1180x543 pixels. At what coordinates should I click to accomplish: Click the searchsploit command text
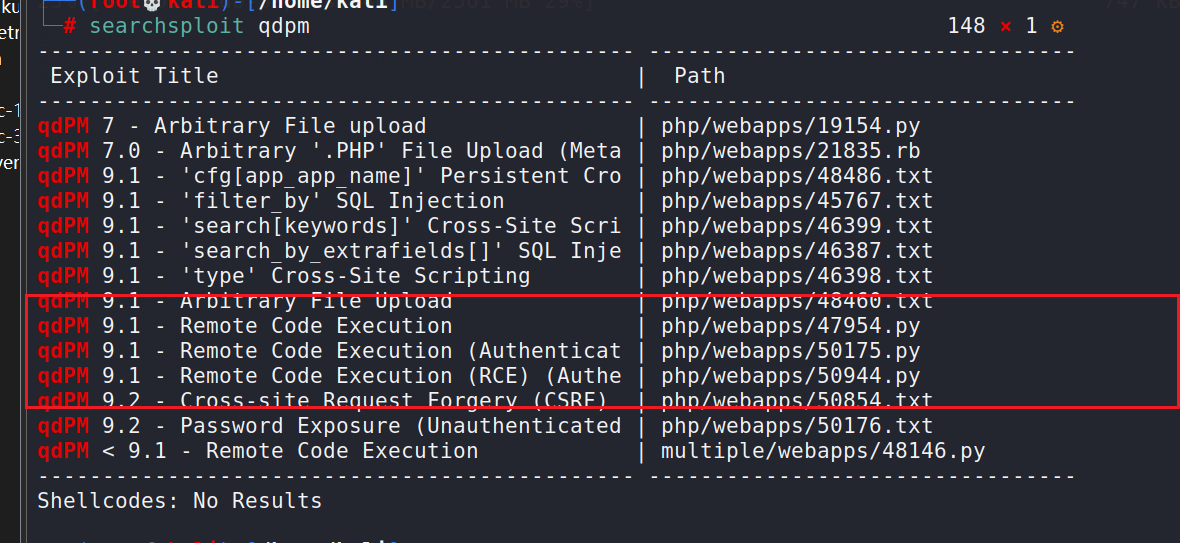click(x=166, y=26)
